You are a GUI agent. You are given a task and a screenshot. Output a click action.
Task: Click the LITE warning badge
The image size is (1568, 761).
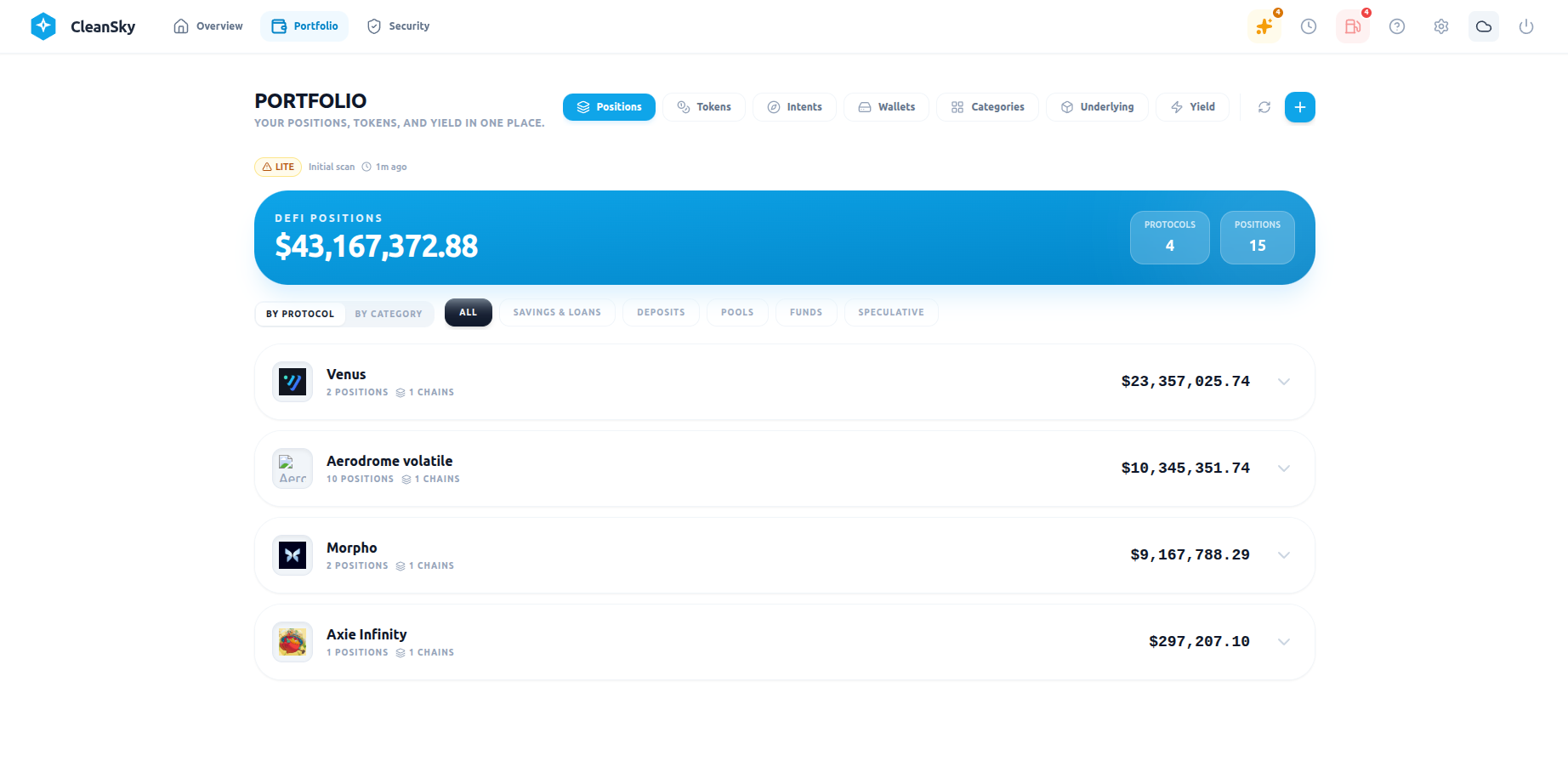pyautogui.click(x=278, y=167)
